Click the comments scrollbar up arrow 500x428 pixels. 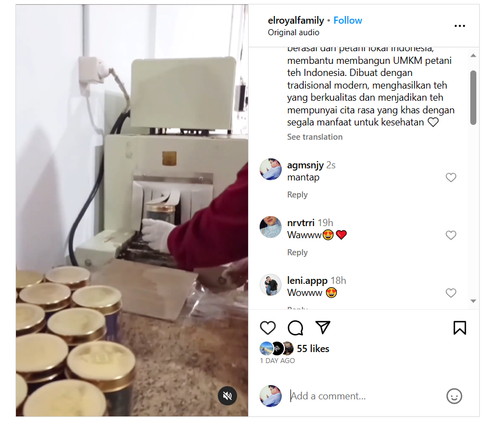click(x=473, y=56)
